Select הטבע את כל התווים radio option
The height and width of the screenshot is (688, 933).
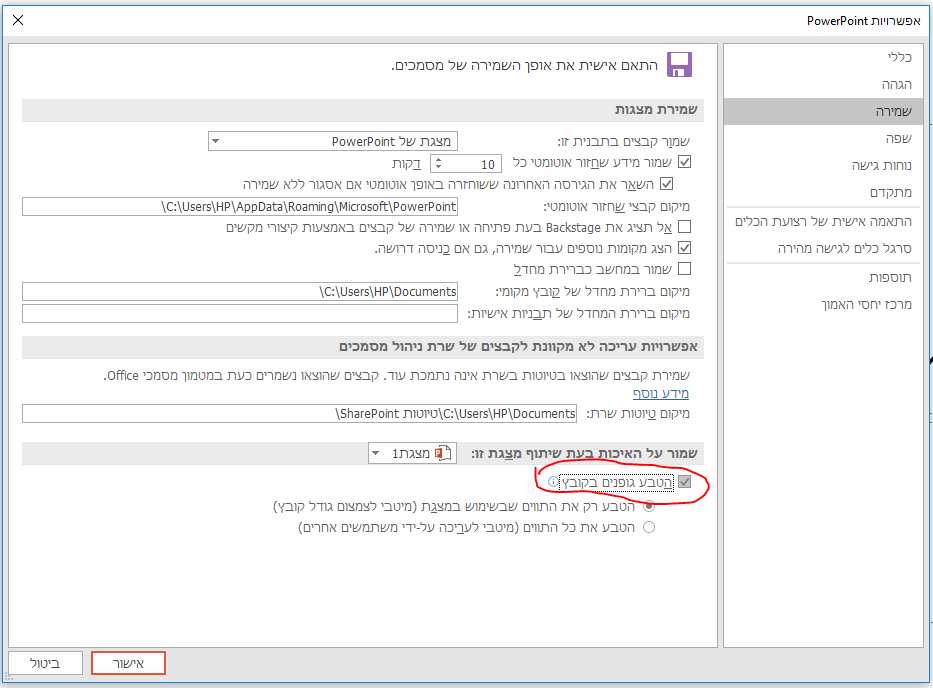649,527
